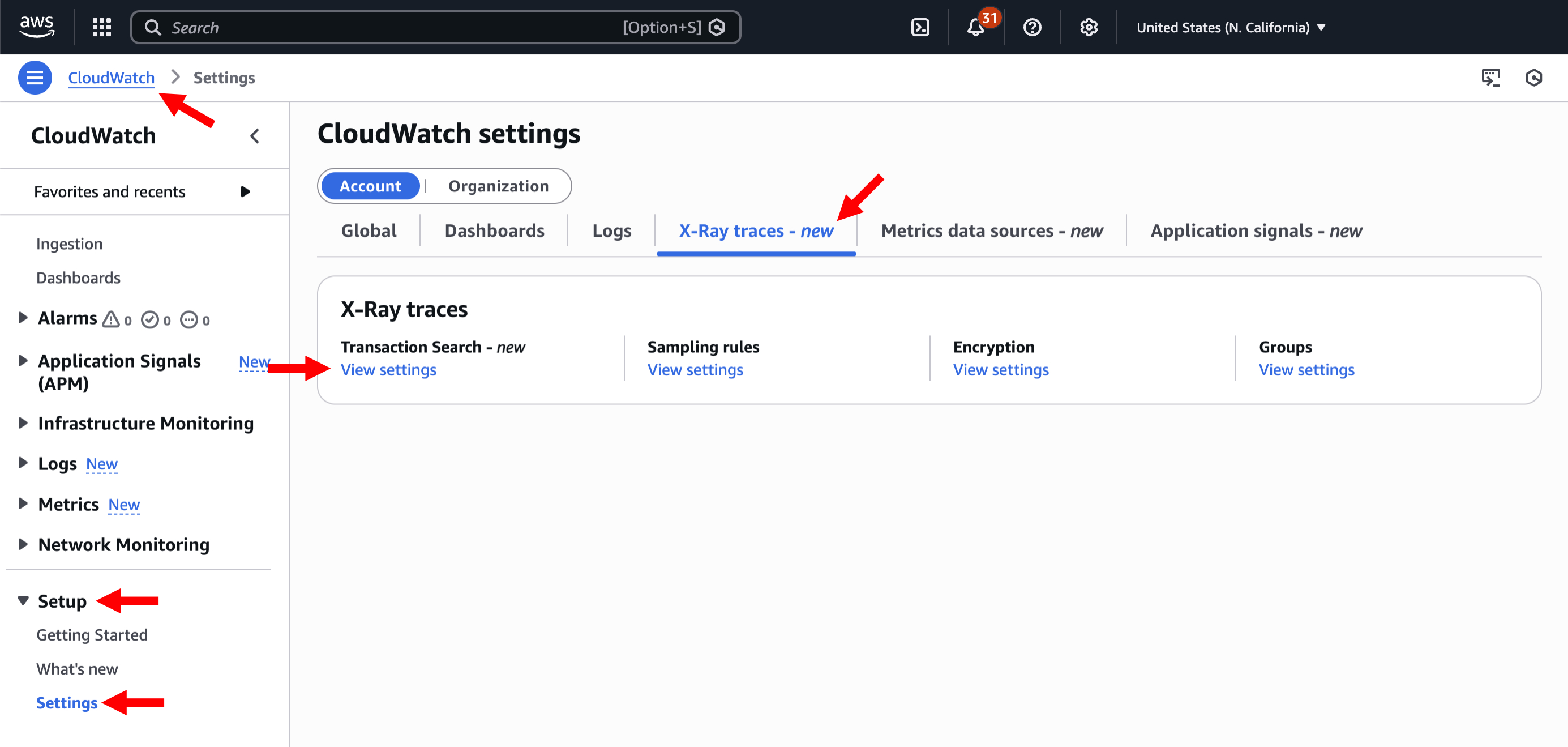Select the Account toggle option
The width and height of the screenshot is (1568, 747).
pyautogui.click(x=370, y=186)
